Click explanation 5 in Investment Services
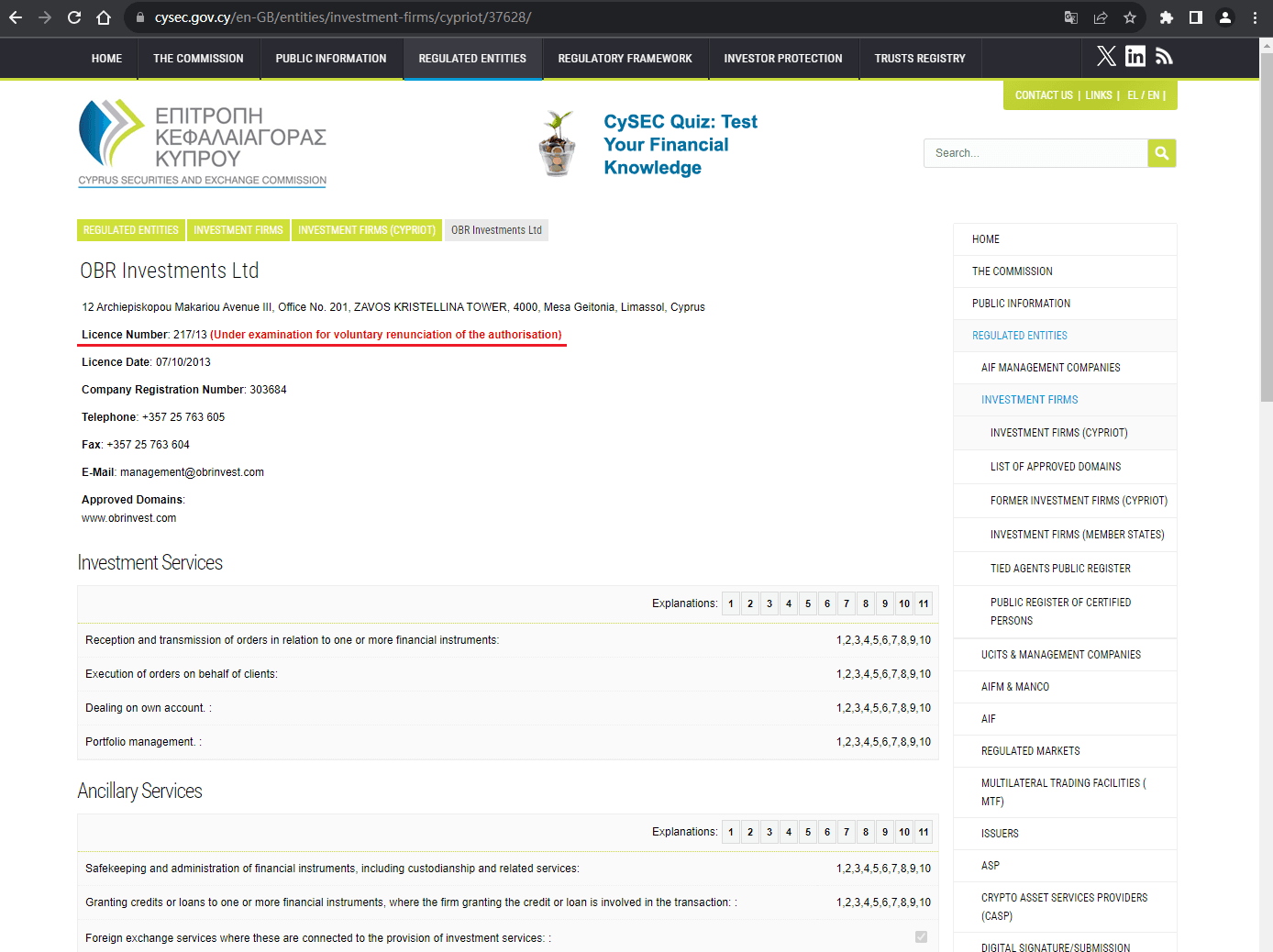Viewport: 1273px width, 952px height. point(808,603)
